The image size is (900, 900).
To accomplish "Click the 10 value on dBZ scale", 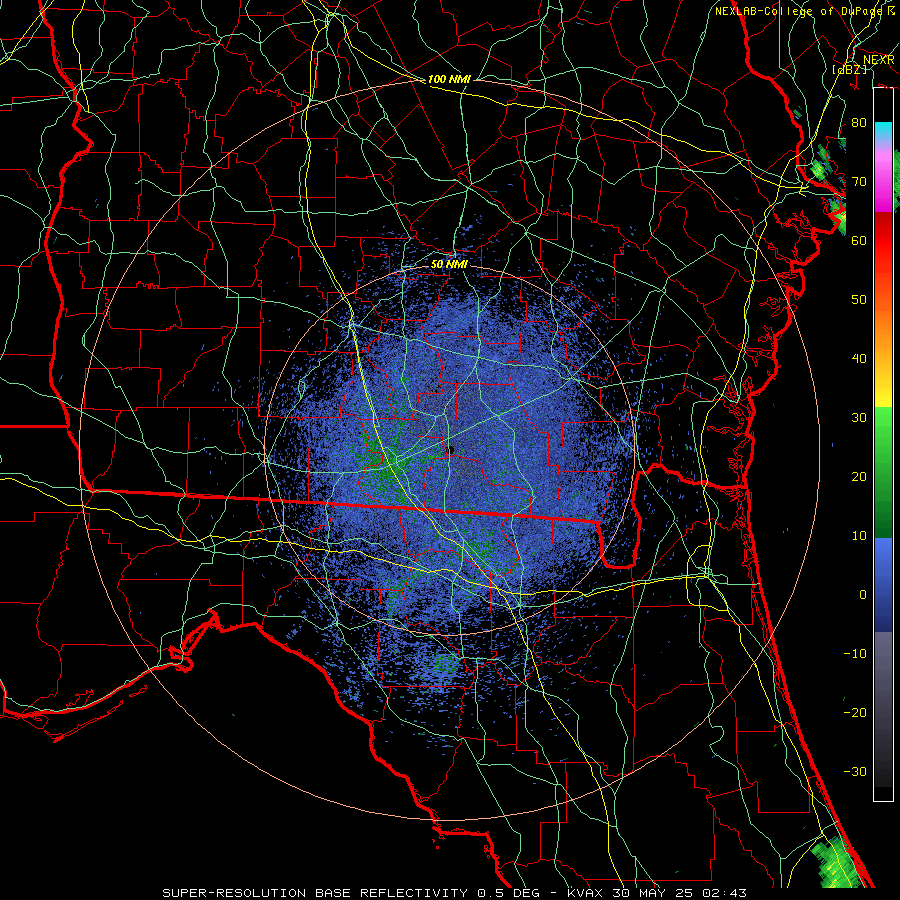I will coord(859,536).
